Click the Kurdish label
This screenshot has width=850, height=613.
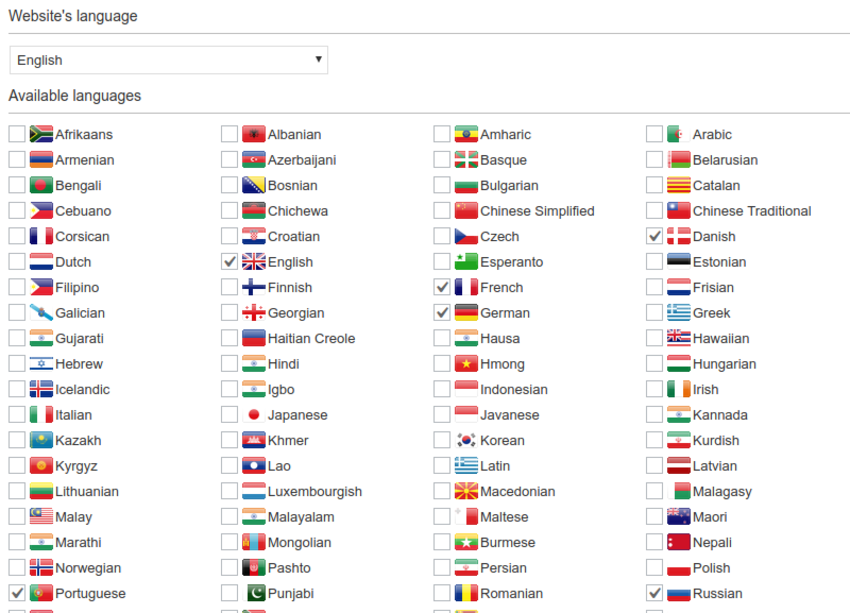point(716,441)
